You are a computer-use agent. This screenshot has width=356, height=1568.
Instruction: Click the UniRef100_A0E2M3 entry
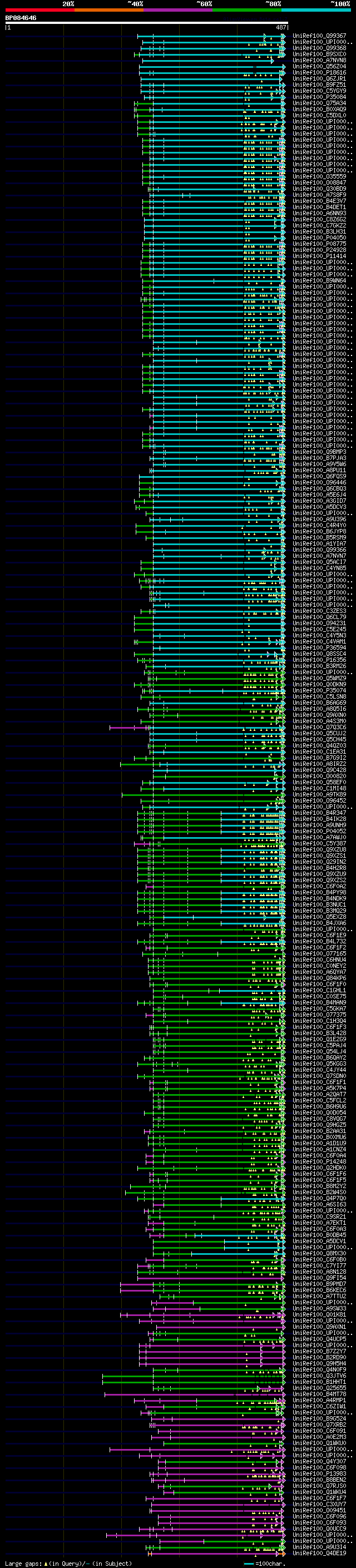[x=319, y=1437]
